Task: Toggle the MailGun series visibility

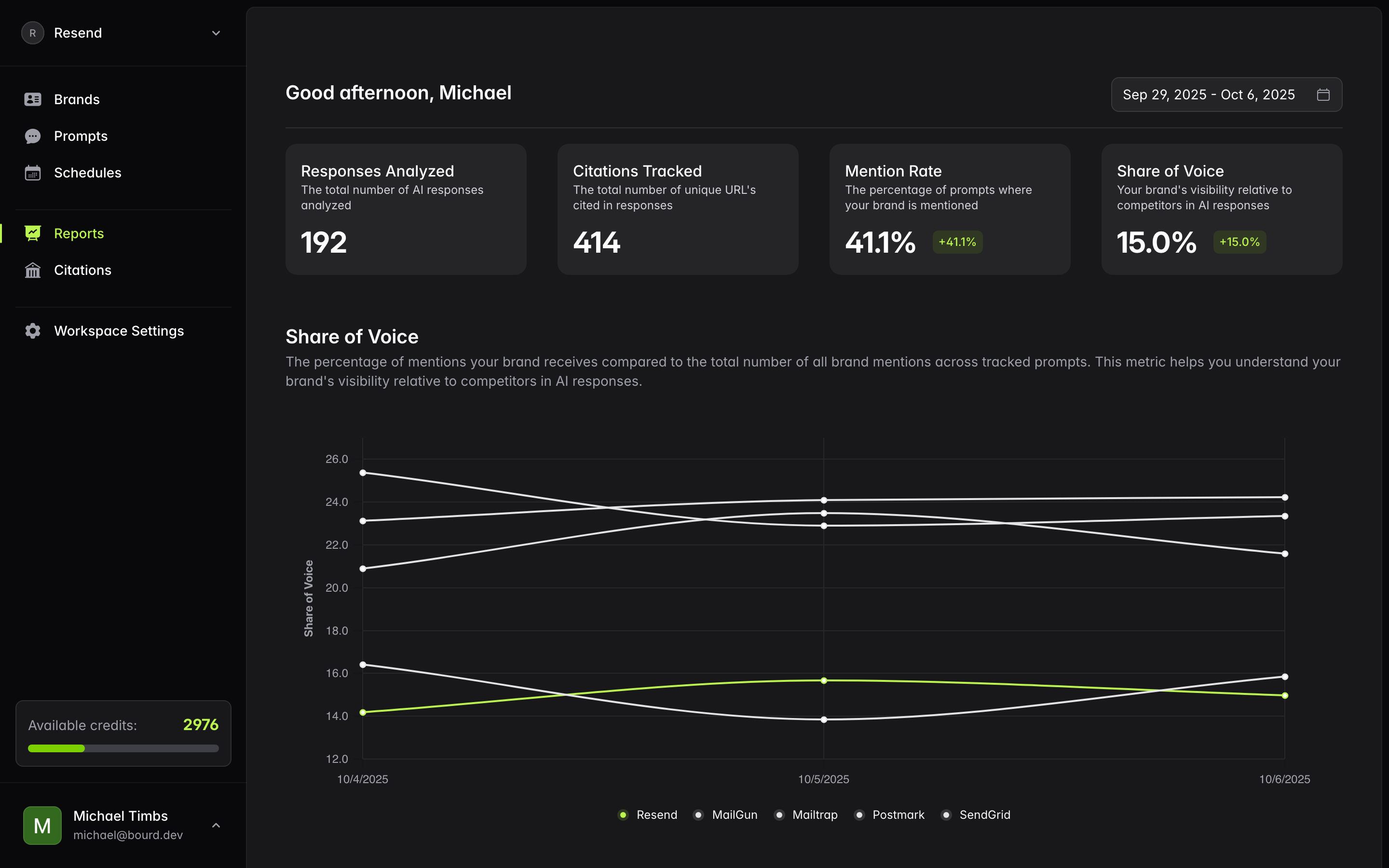Action: click(698, 814)
